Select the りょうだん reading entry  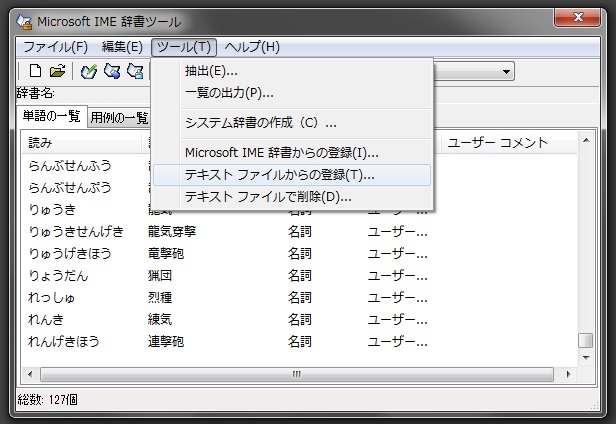click(58, 275)
